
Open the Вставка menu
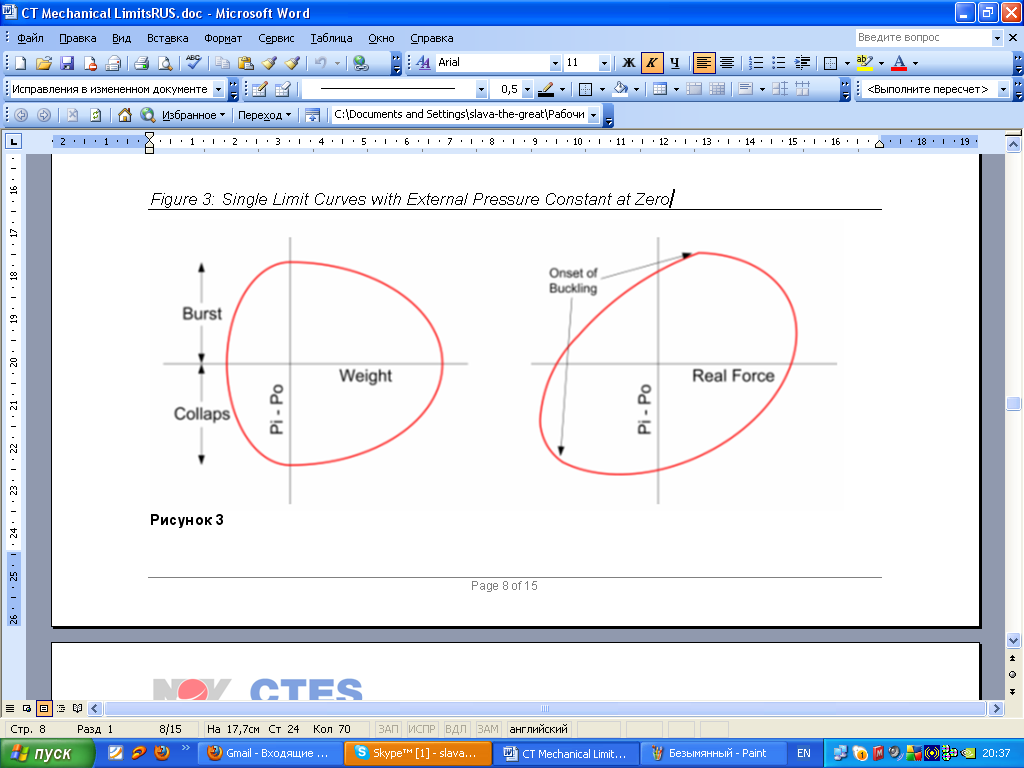pyautogui.click(x=167, y=38)
